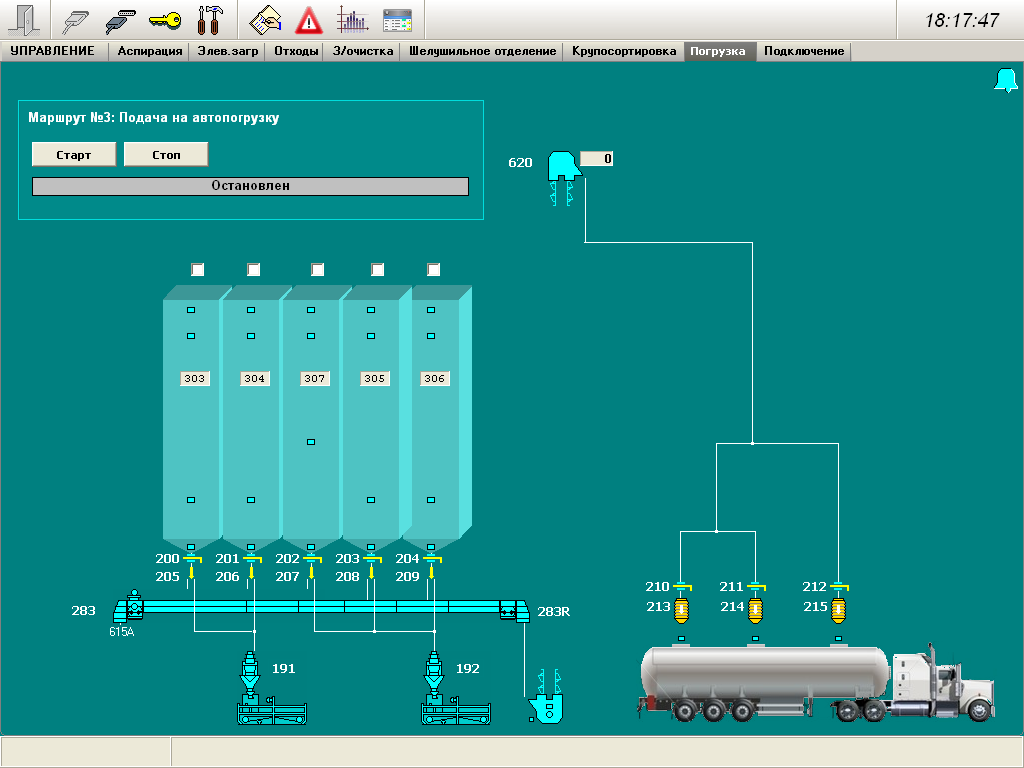Switch to the Аспирация tab
Screen dimensions: 1024x768
[149, 51]
